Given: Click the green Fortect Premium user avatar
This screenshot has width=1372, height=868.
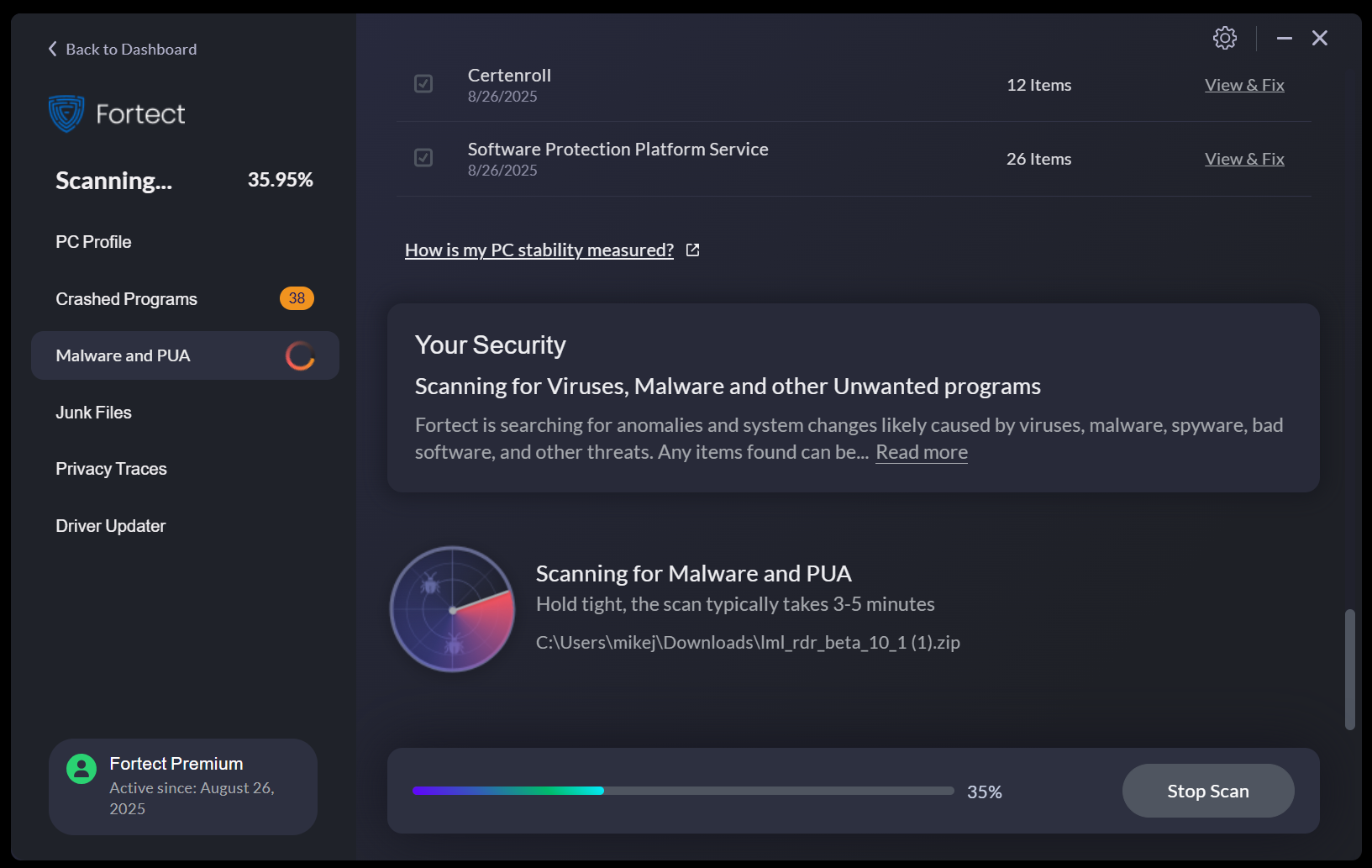Looking at the screenshot, I should [x=81, y=769].
